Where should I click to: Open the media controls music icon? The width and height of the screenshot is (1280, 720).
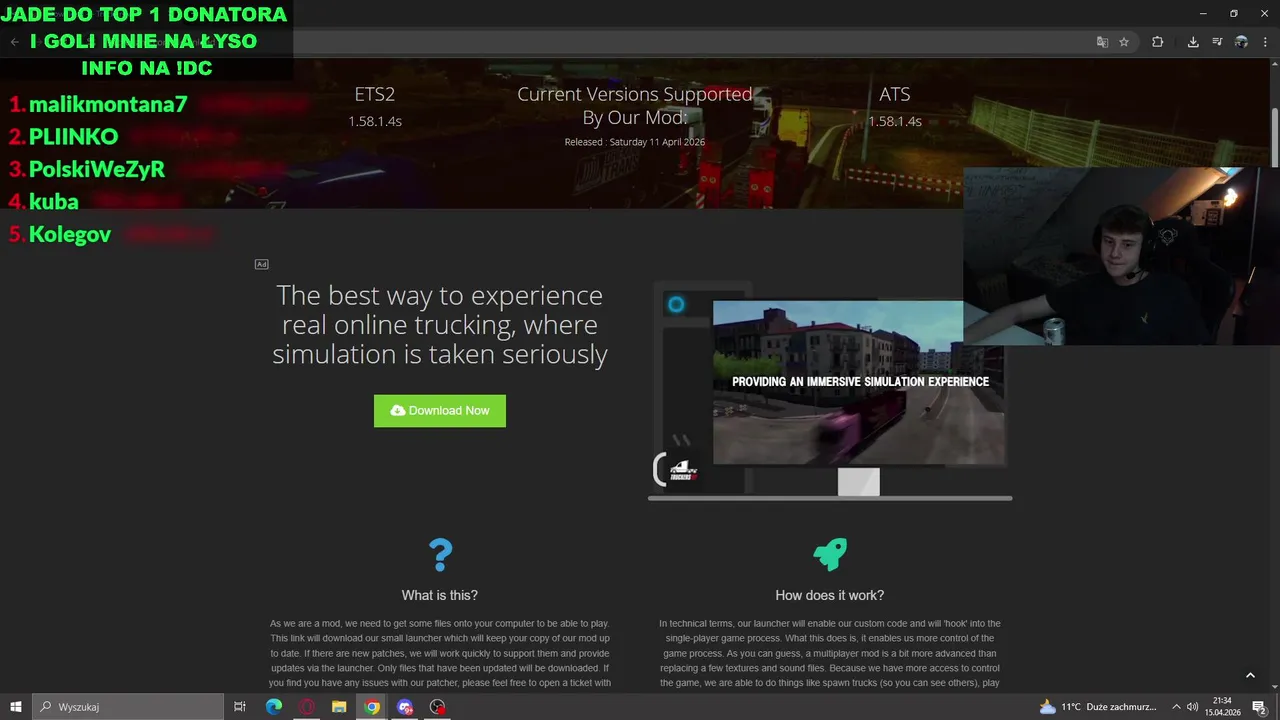(1217, 42)
